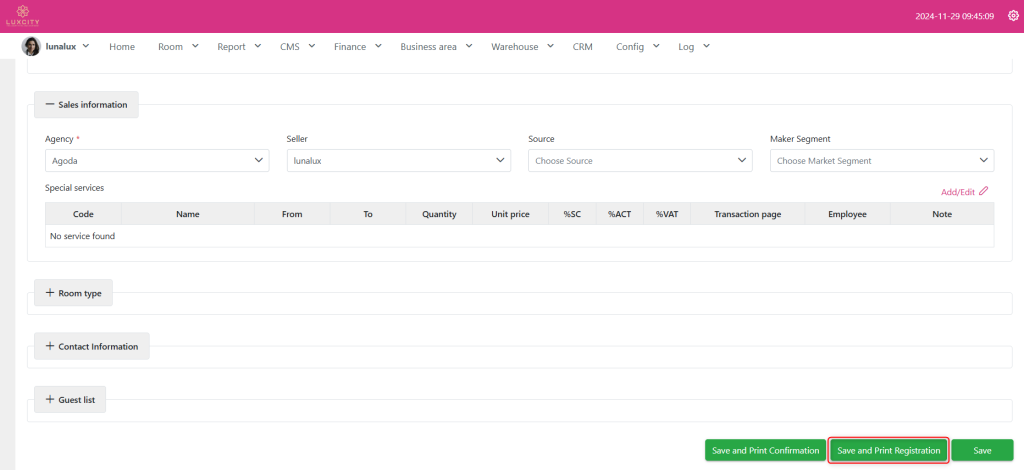Image resolution: width=1024 pixels, height=470 pixels.
Task: Collapse the Sales information section
Action: pyautogui.click(x=86, y=104)
